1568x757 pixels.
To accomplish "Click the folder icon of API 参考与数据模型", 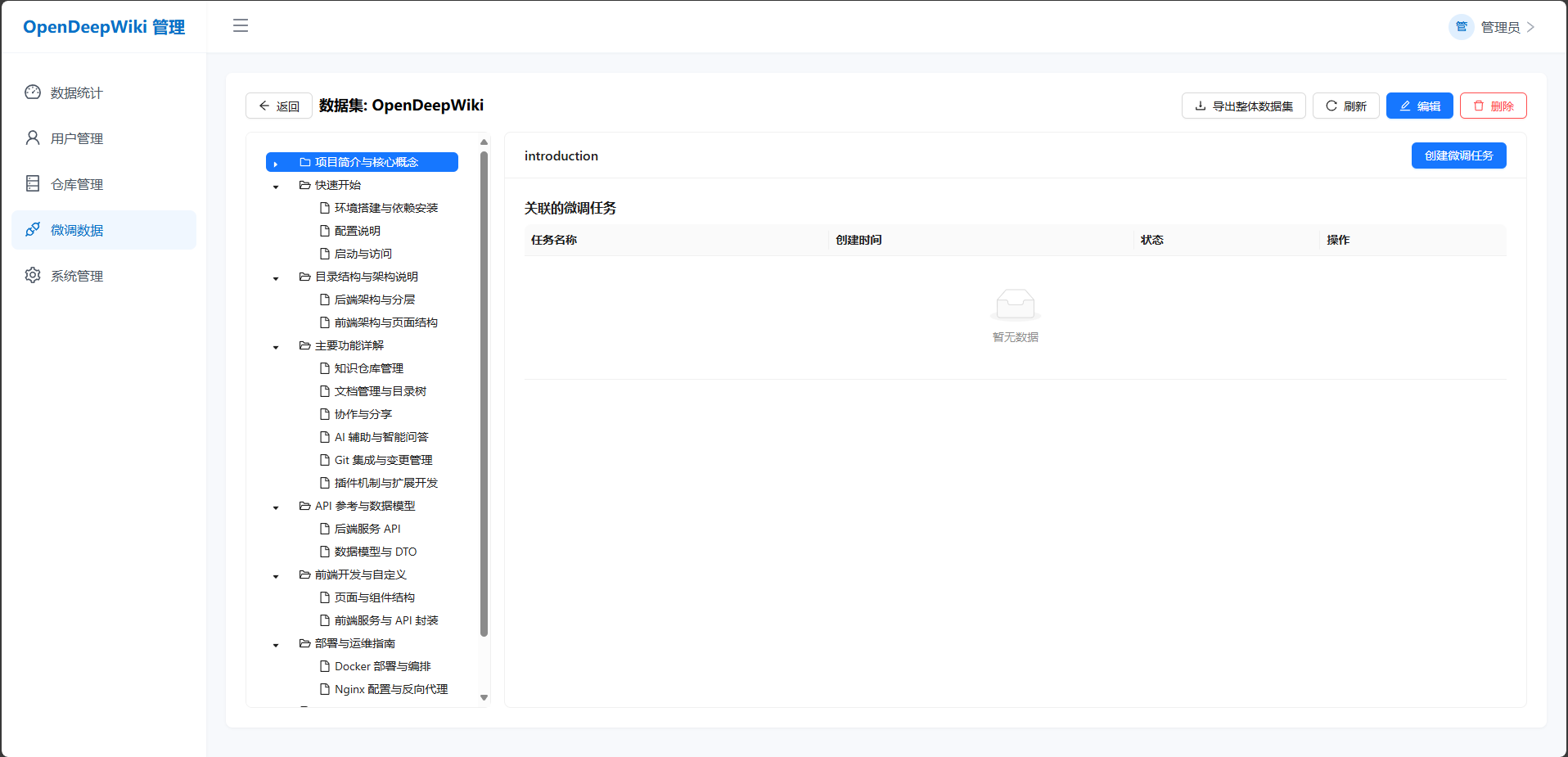I will pos(305,506).
